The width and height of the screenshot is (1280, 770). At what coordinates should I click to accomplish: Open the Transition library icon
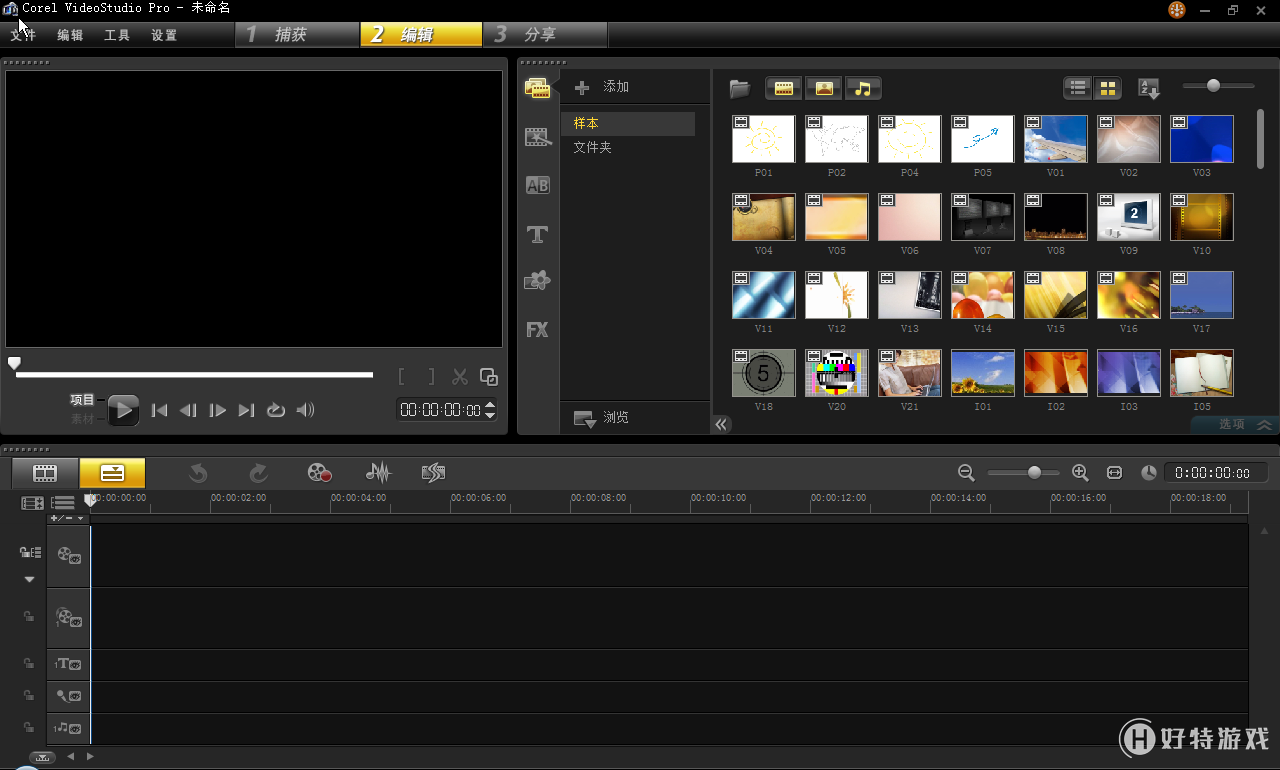tap(538, 137)
